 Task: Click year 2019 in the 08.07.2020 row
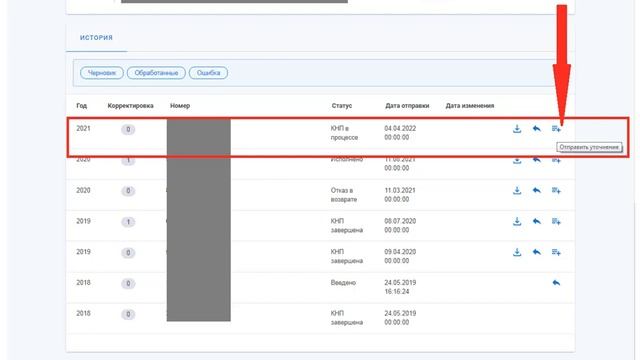click(83, 221)
